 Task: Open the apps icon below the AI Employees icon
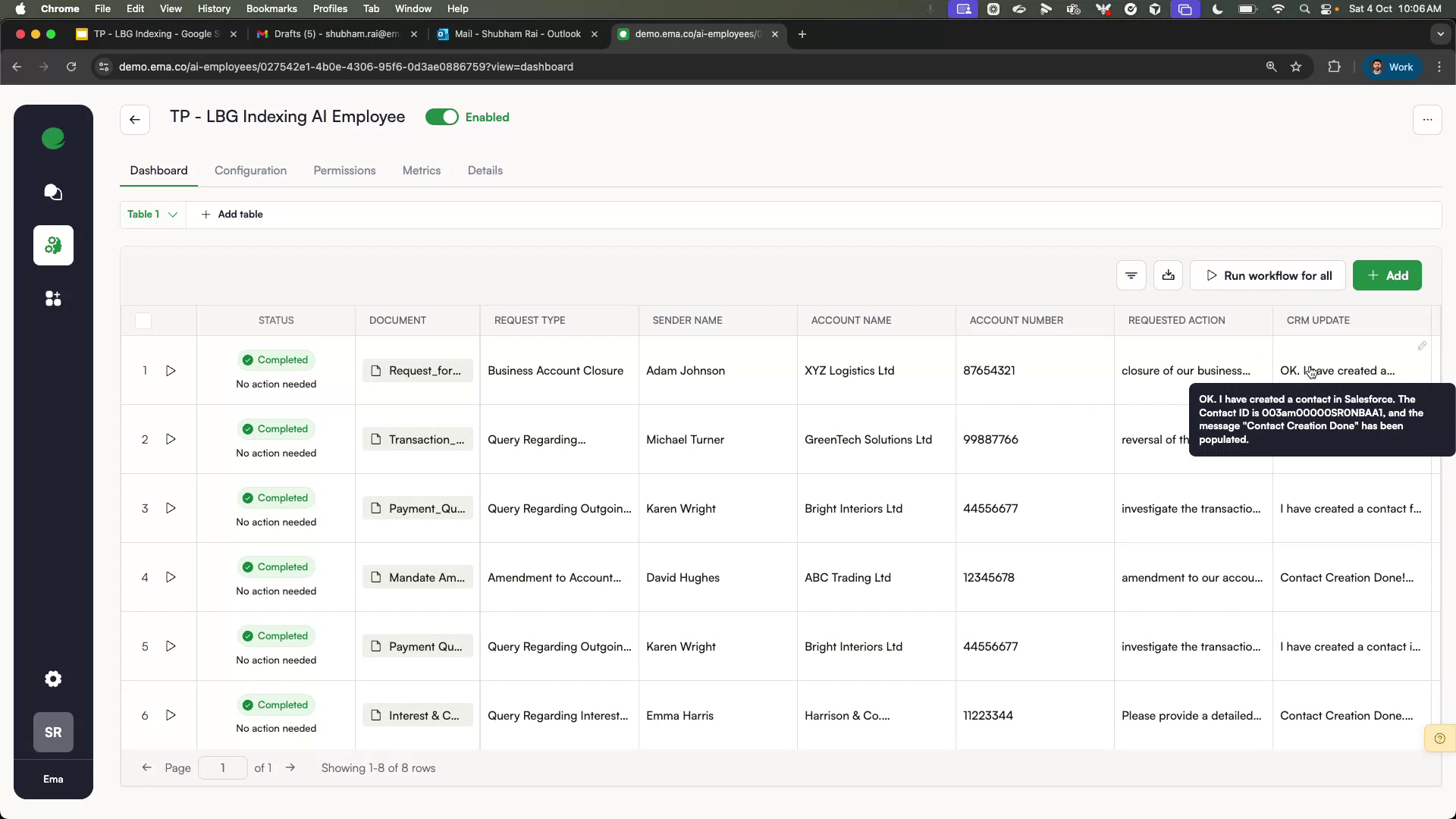(x=53, y=298)
